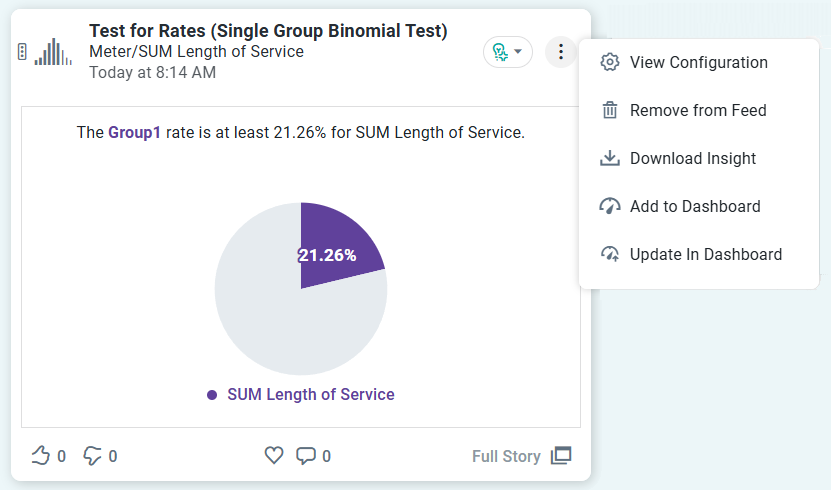Select View Configuration from the menu
The height and width of the screenshot is (490, 831).
698,63
